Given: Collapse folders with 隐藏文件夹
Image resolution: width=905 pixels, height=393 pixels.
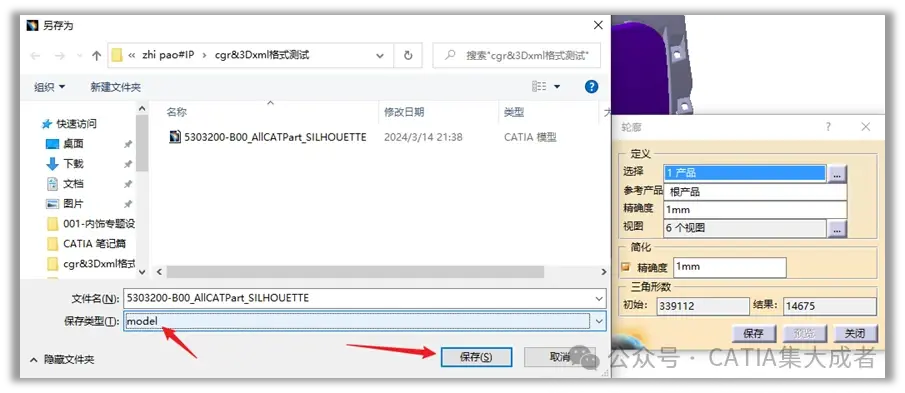Looking at the screenshot, I should click(62, 360).
